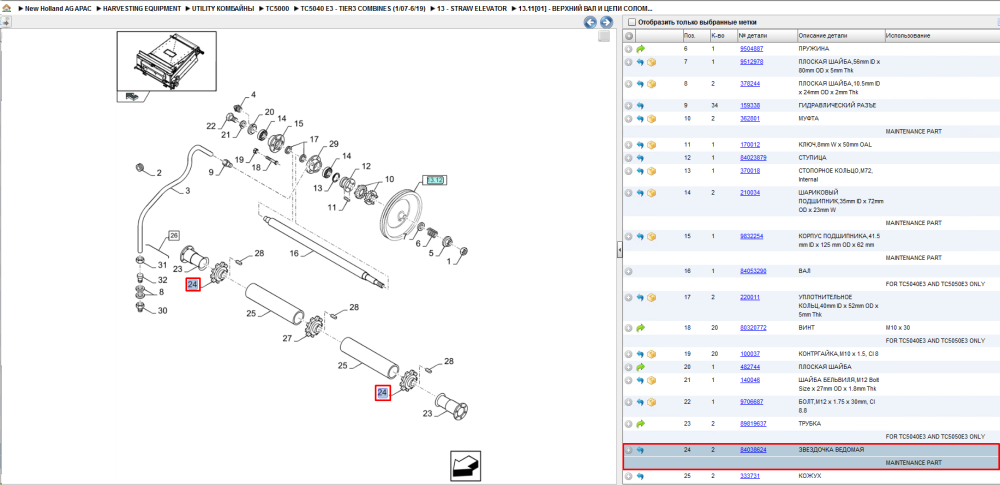Open breadcrumb '13 - STRAW ELEVATOR'
1000x485 pixels.
click(x=471, y=9)
